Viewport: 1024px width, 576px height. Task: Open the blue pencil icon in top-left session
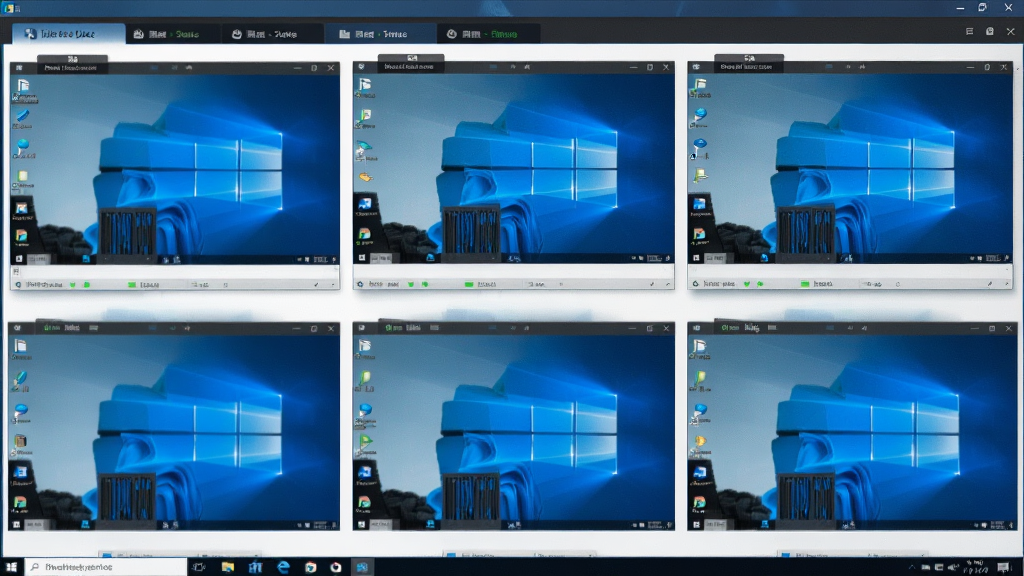click(x=22, y=118)
